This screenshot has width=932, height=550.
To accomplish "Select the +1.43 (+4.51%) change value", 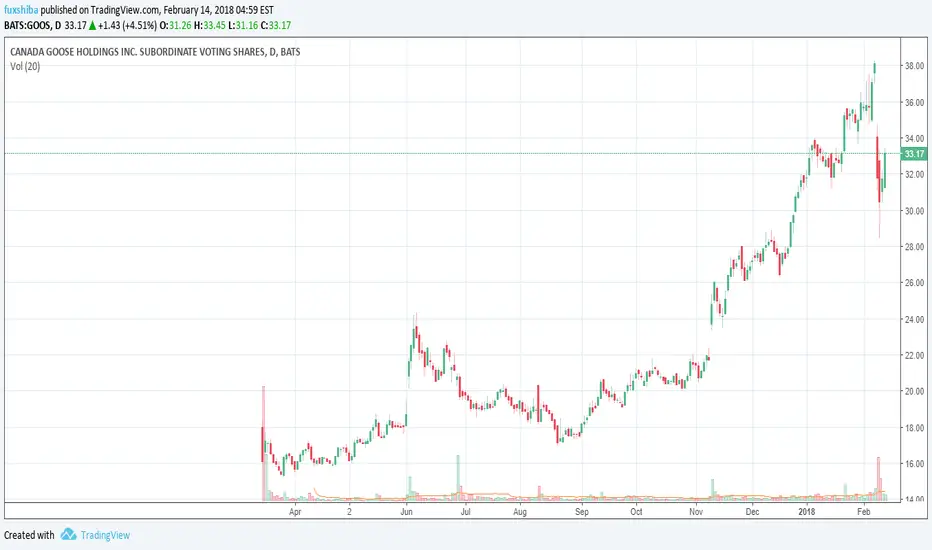I will (x=128, y=26).
